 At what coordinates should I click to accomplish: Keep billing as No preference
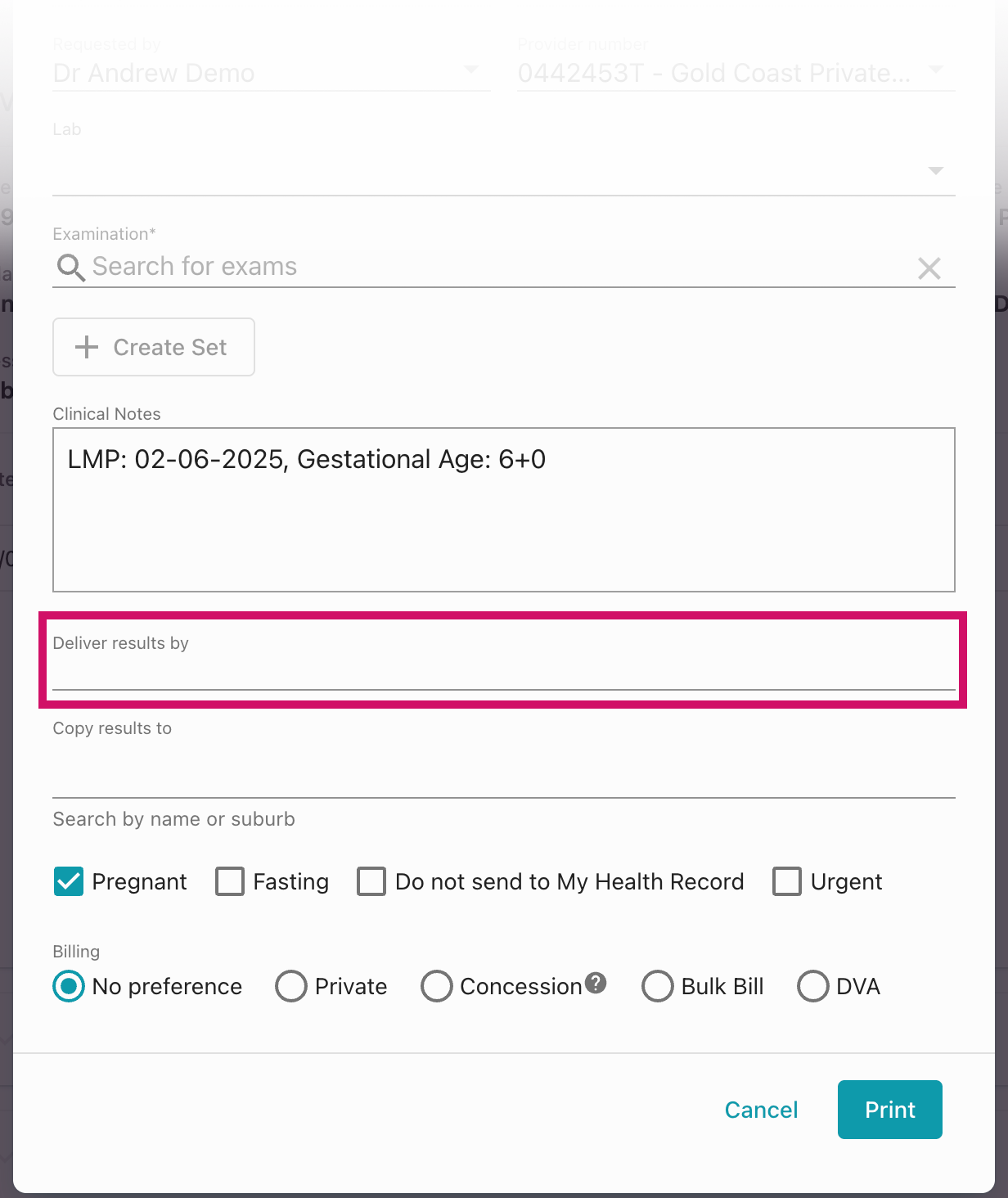coord(68,987)
